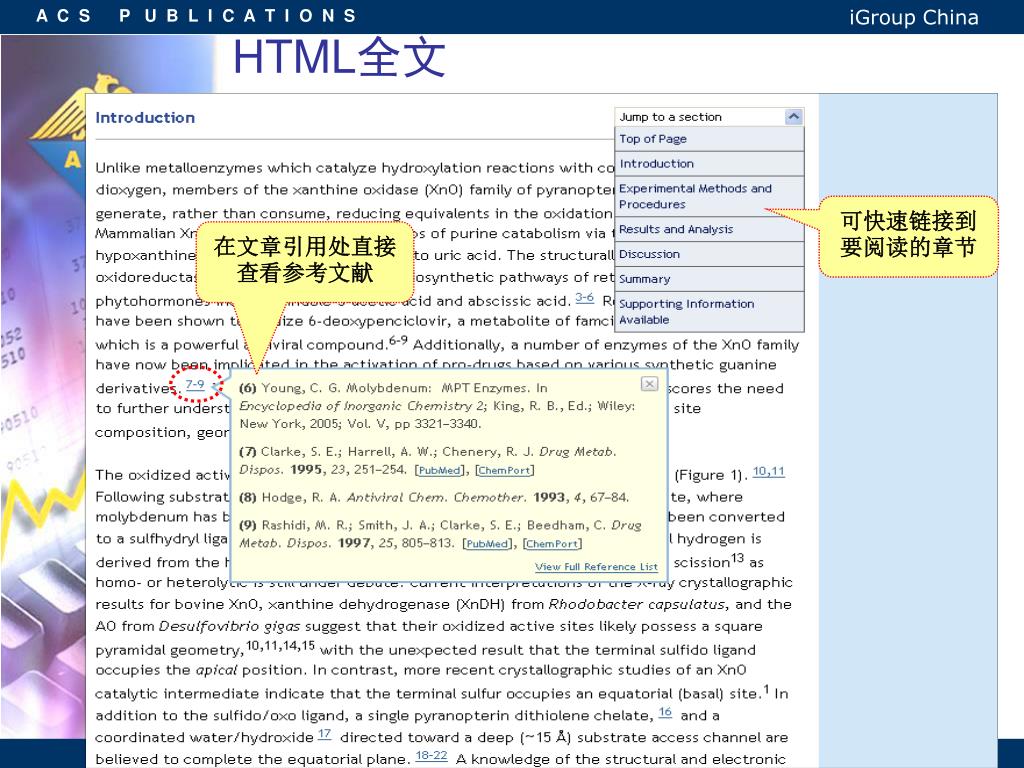
Task: Click the ACS PUBLICATIONS header text
Action: point(197,16)
